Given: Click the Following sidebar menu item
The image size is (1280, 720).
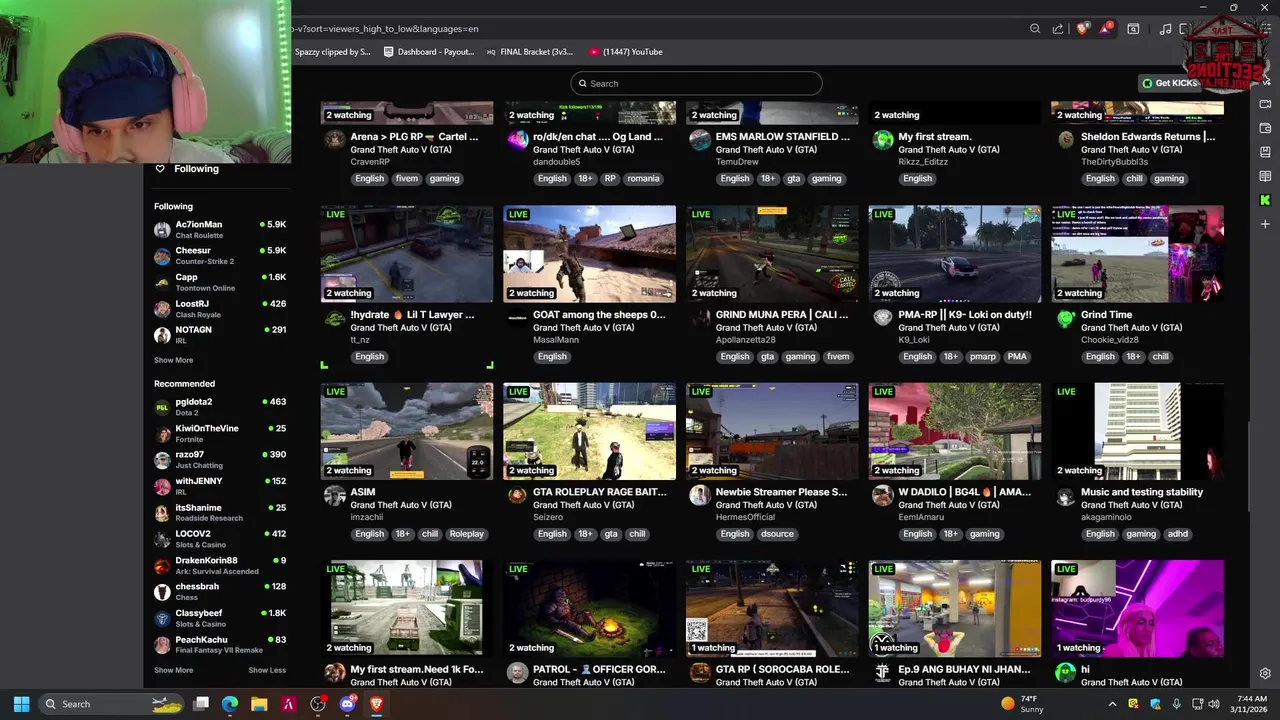Looking at the screenshot, I should 196,169.
